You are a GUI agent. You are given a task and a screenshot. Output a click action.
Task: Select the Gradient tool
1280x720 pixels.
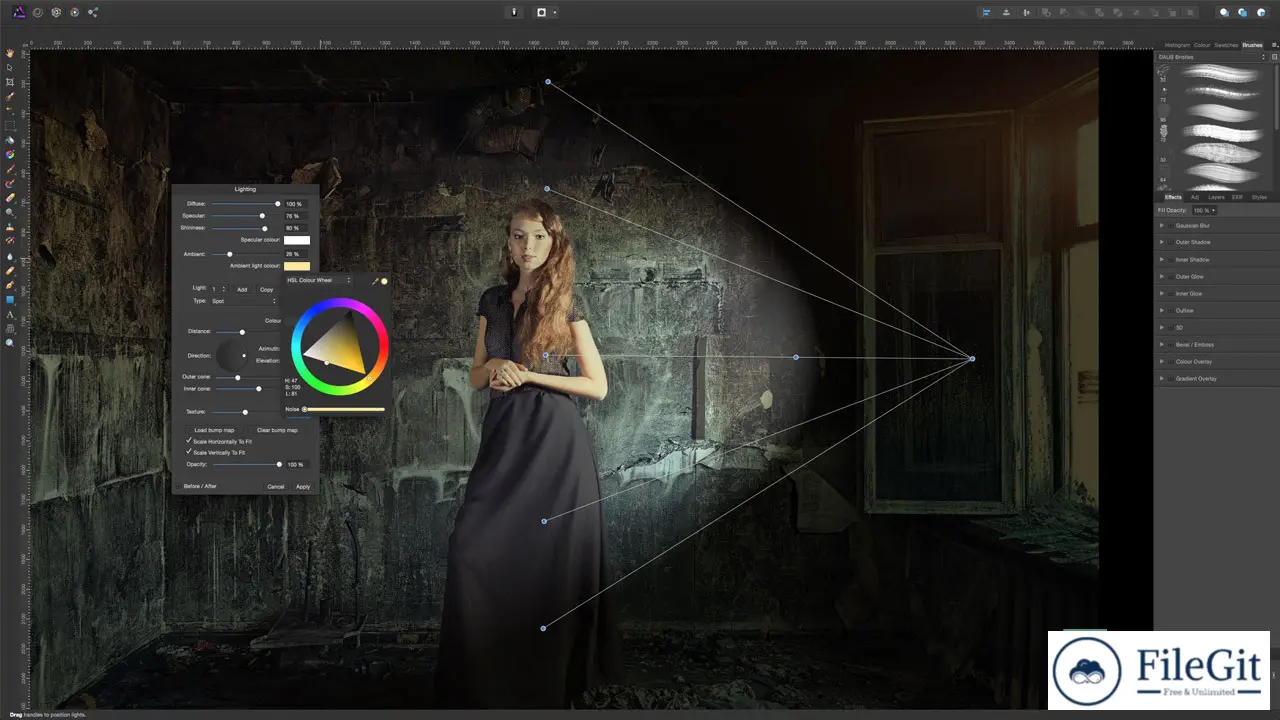click(x=10, y=154)
